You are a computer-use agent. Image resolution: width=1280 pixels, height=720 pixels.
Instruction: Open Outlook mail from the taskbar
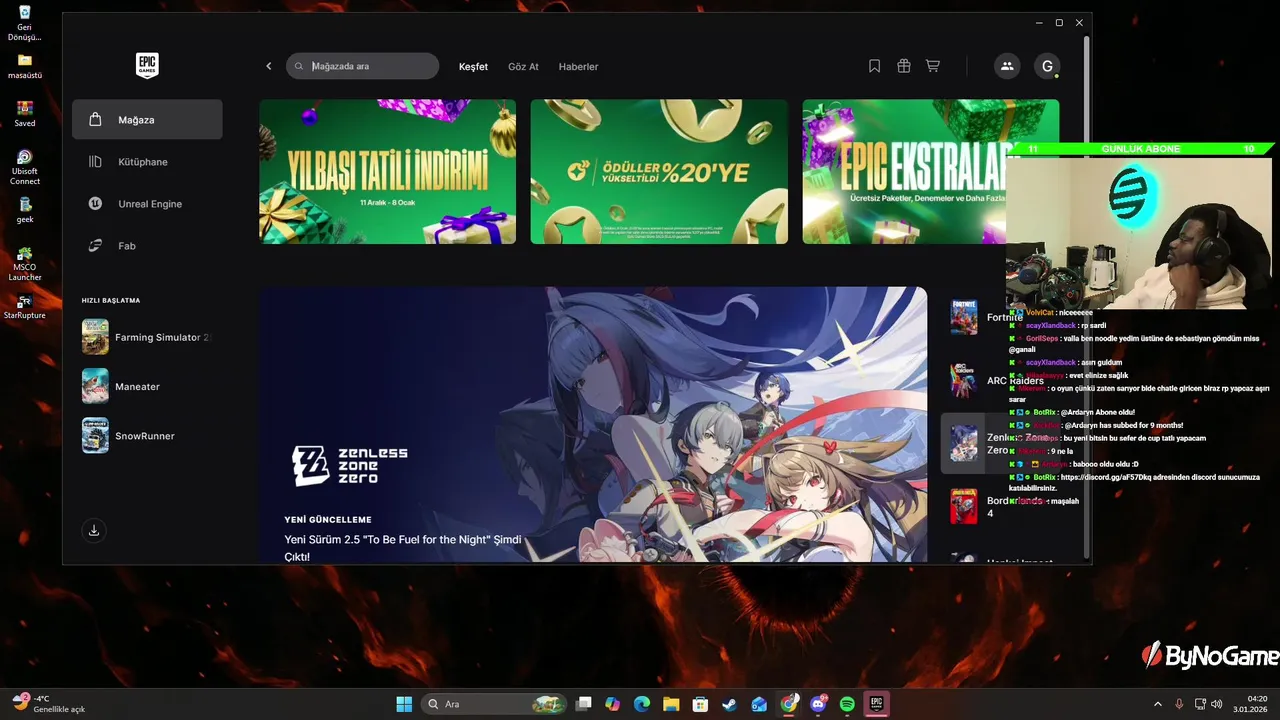point(759,704)
